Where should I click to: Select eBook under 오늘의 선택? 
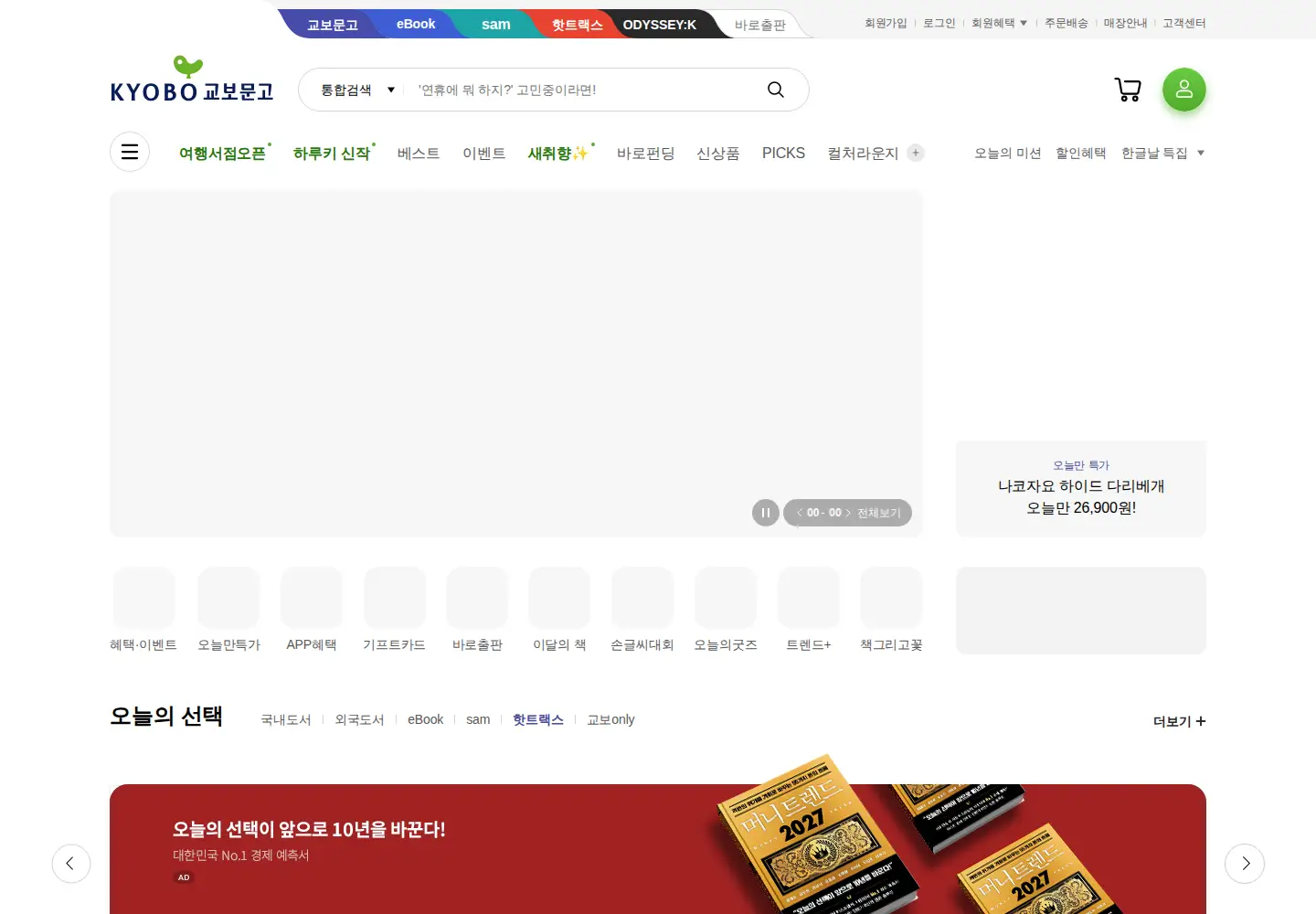tap(425, 719)
